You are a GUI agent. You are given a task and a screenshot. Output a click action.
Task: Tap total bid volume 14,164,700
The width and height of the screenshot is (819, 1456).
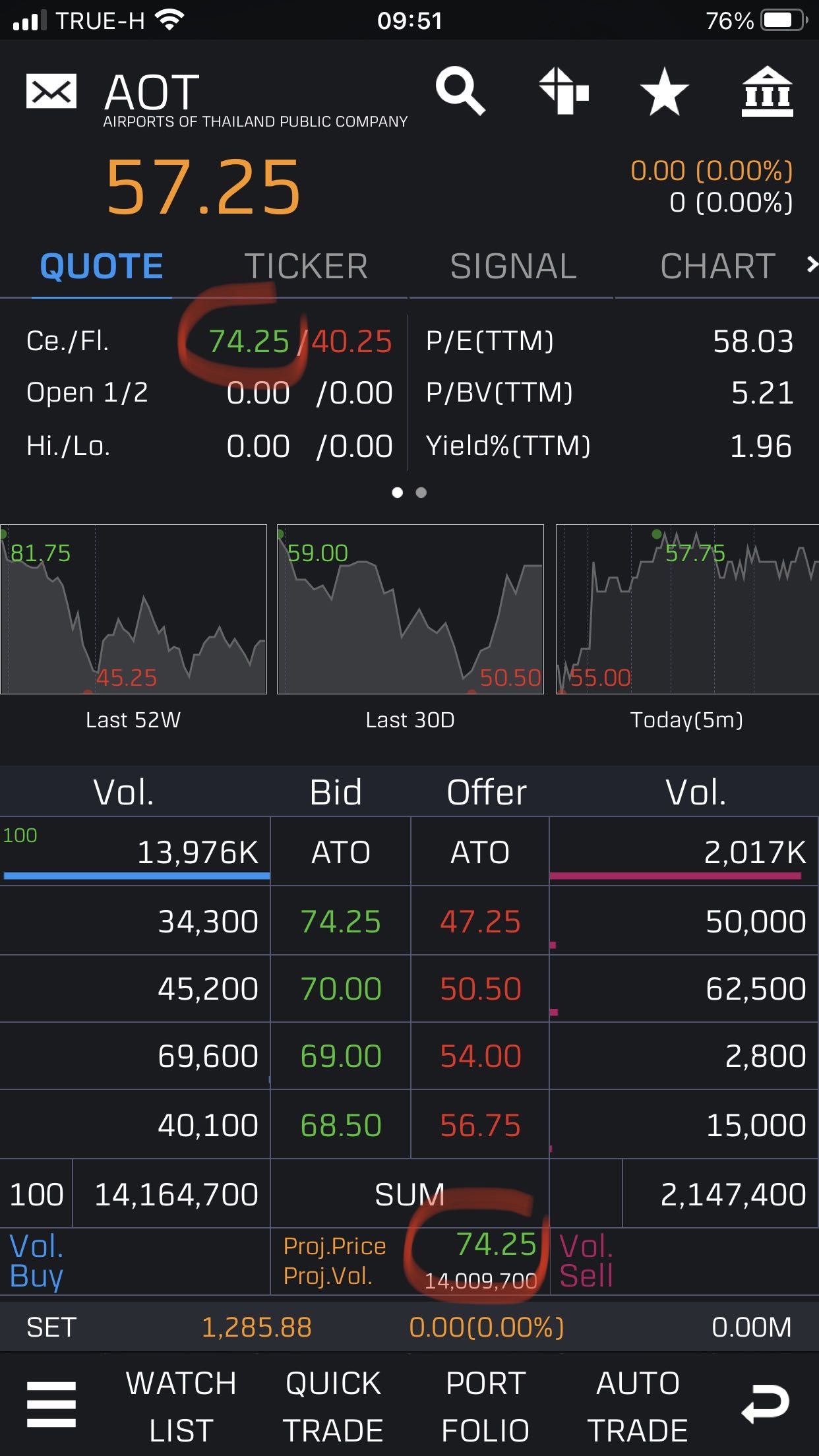[176, 1194]
